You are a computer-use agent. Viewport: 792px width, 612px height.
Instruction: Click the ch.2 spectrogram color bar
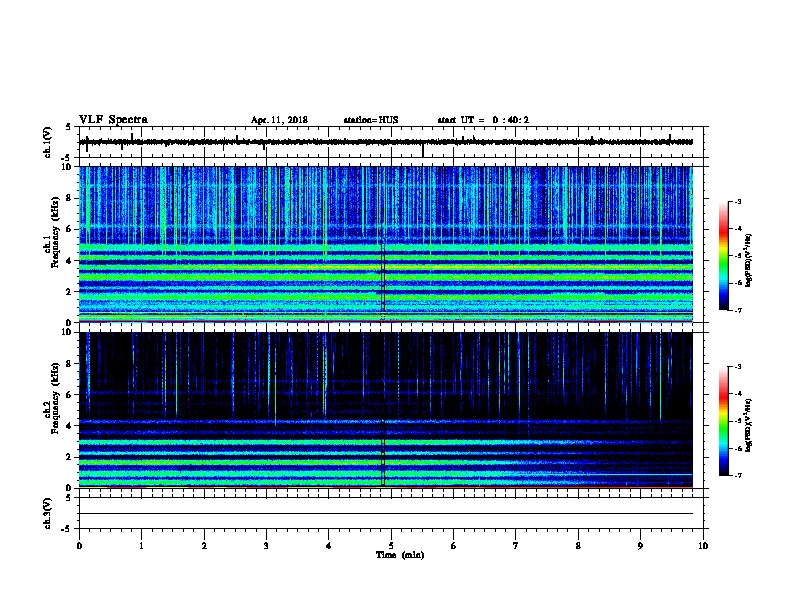[723, 421]
